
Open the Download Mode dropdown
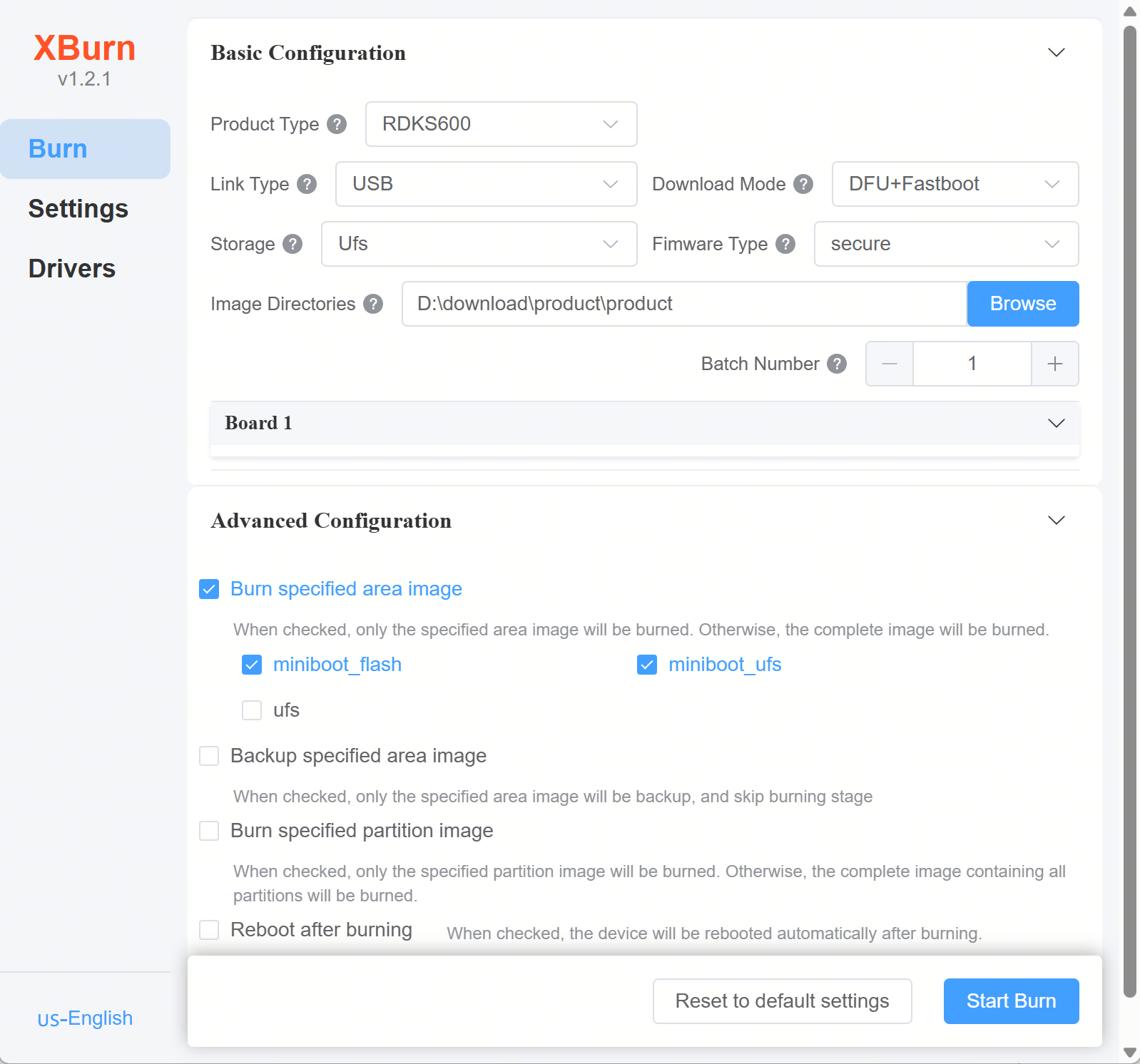(955, 184)
